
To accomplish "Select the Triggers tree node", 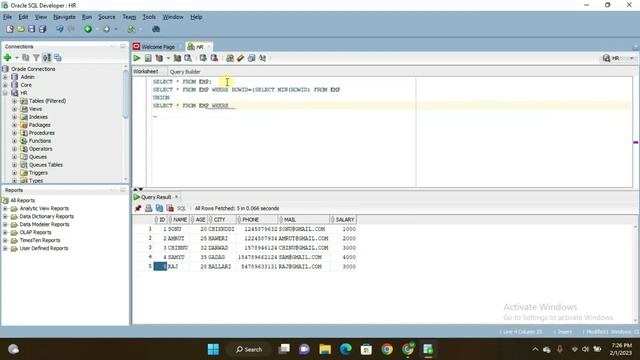I will tap(38, 173).
